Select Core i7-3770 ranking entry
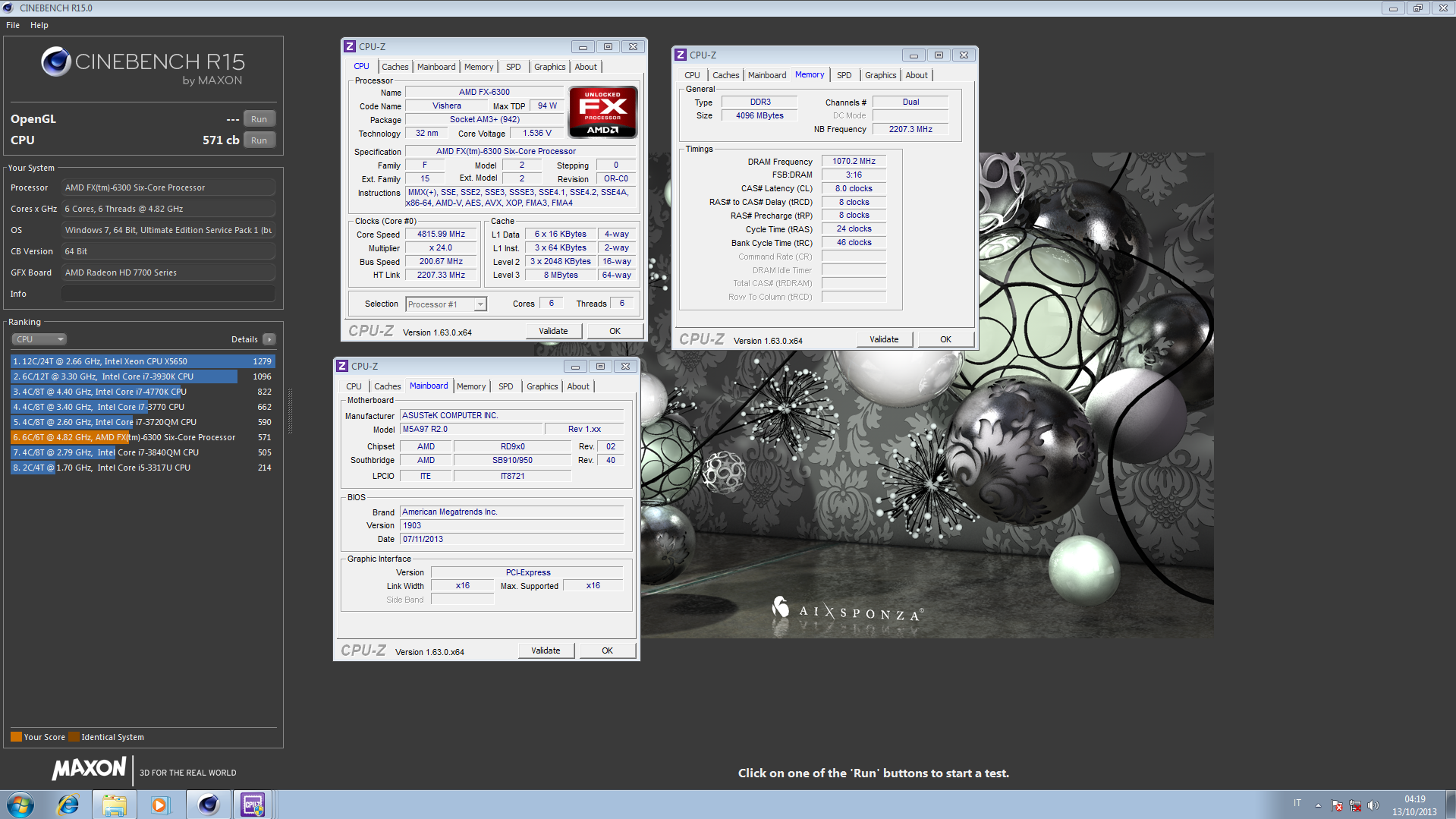The width and height of the screenshot is (1456, 819). click(143, 407)
